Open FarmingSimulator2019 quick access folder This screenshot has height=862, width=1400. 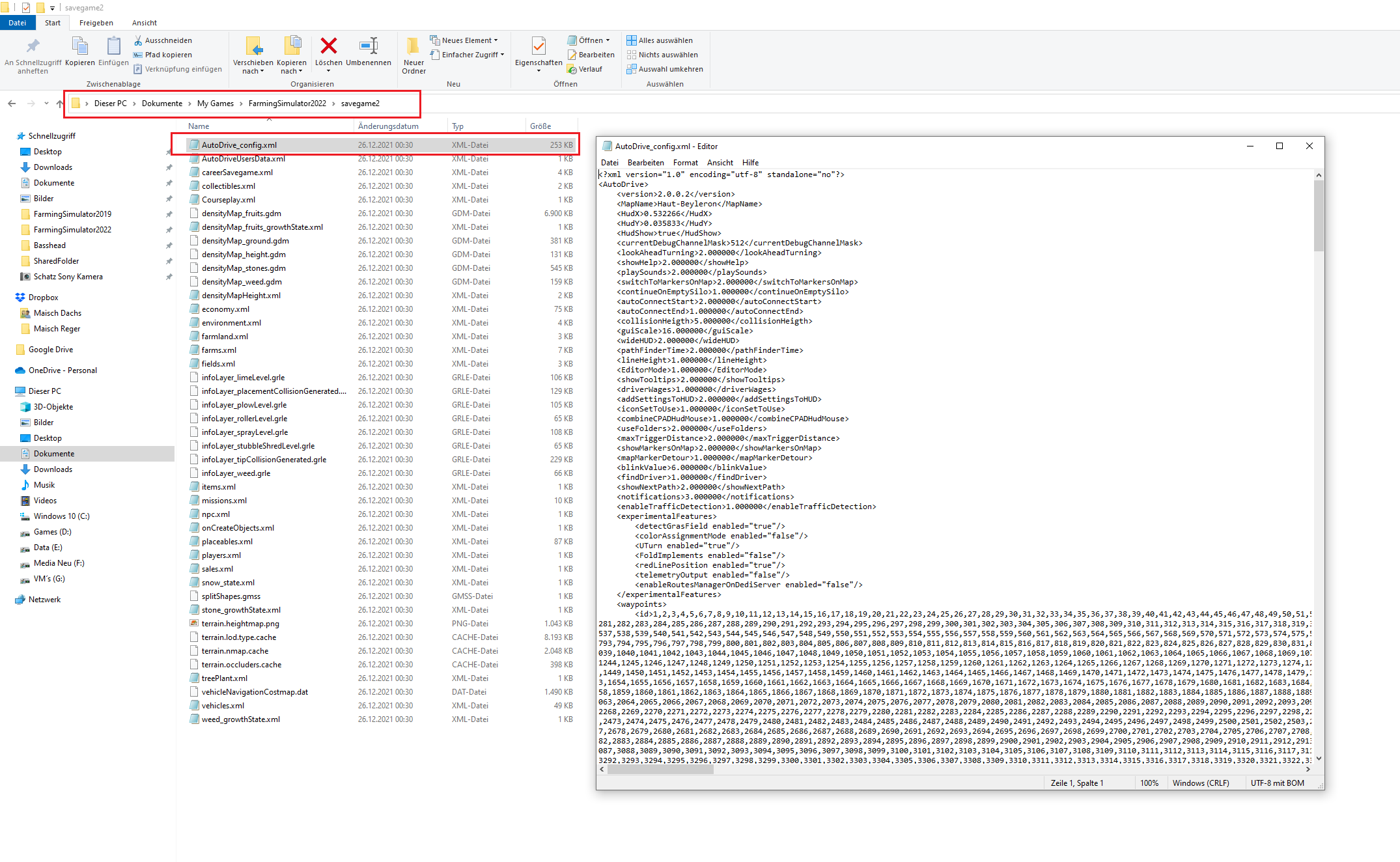click(x=72, y=214)
